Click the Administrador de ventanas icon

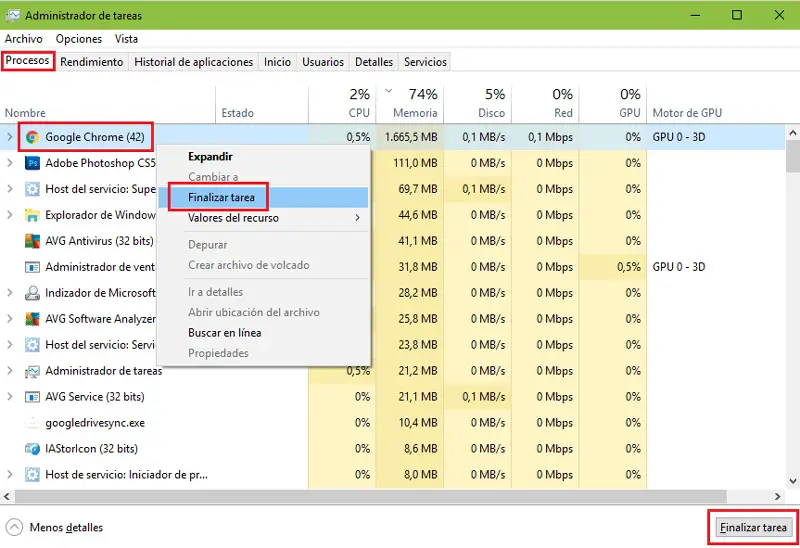(32, 267)
